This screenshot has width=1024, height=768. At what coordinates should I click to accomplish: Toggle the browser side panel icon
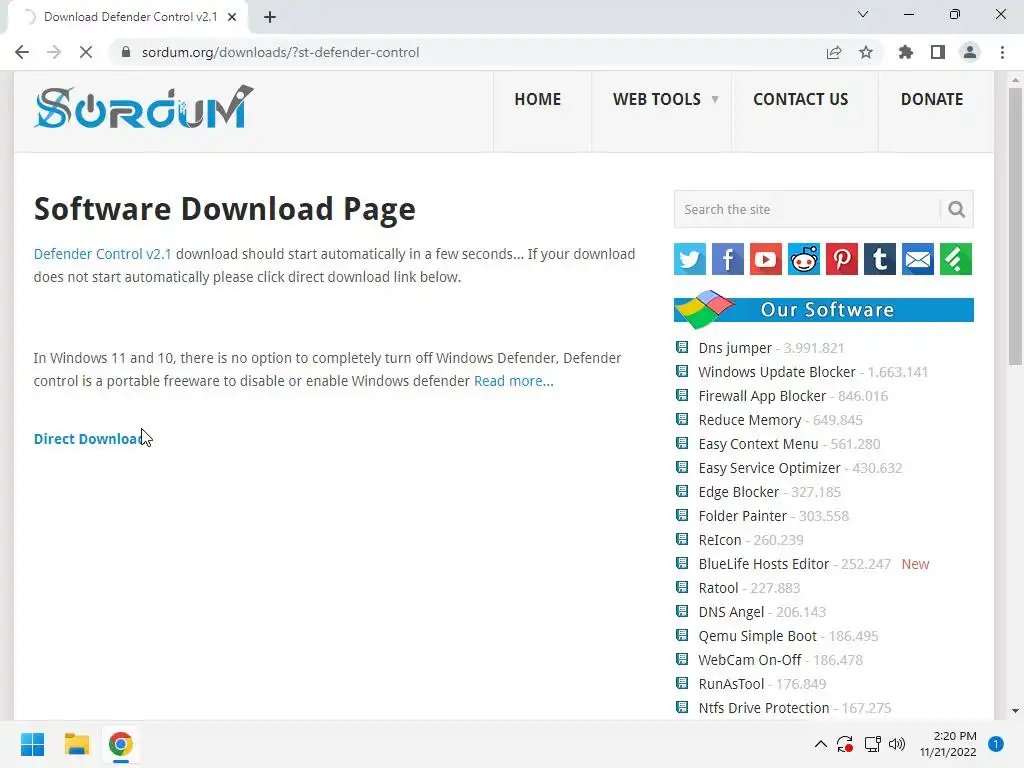pyautogui.click(x=938, y=52)
